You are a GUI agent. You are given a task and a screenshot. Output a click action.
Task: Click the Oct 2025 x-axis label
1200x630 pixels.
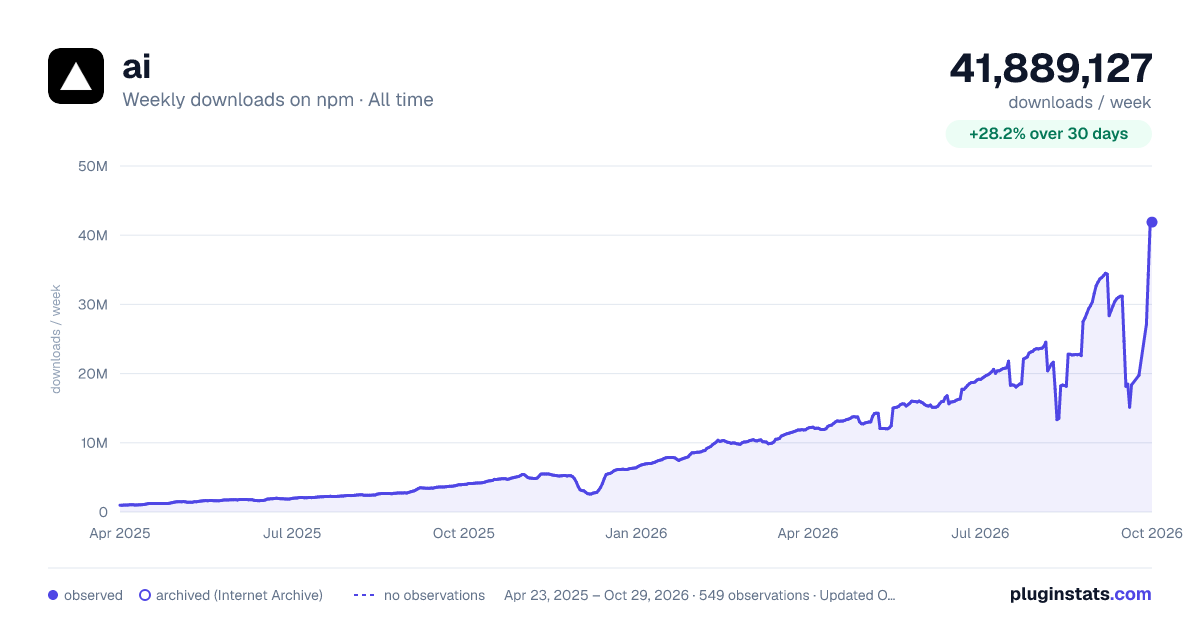click(464, 533)
